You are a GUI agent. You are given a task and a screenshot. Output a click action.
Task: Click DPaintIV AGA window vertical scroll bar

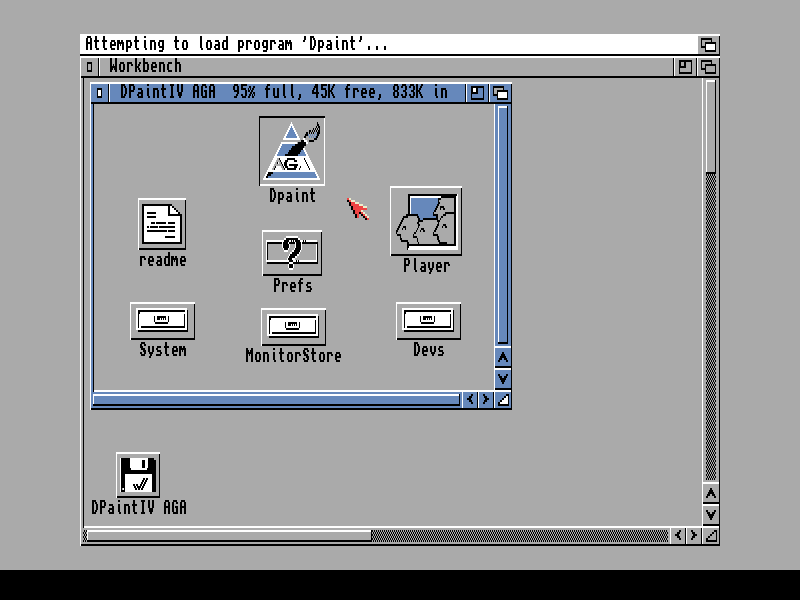[503, 225]
